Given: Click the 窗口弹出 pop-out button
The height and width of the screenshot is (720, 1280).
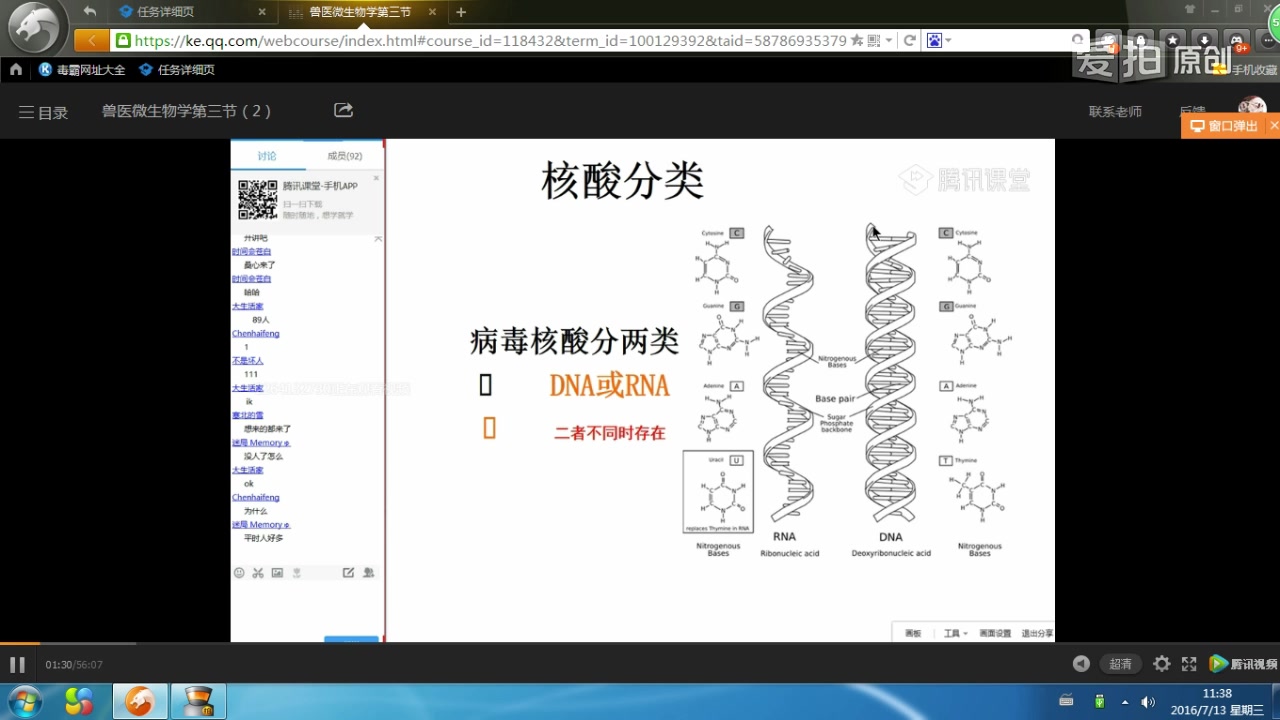Looking at the screenshot, I should tap(1225, 126).
